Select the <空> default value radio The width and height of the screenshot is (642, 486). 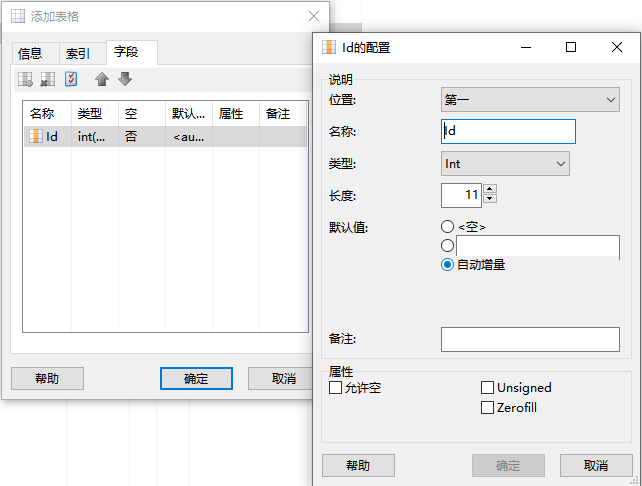point(448,226)
